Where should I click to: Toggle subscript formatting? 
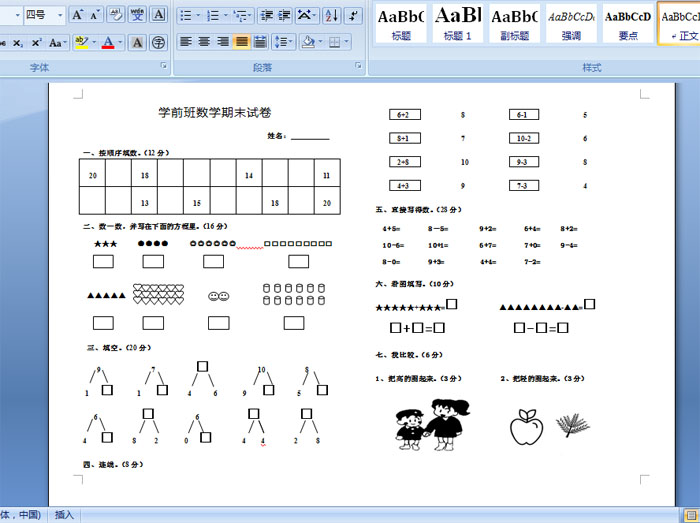click(x=17, y=43)
